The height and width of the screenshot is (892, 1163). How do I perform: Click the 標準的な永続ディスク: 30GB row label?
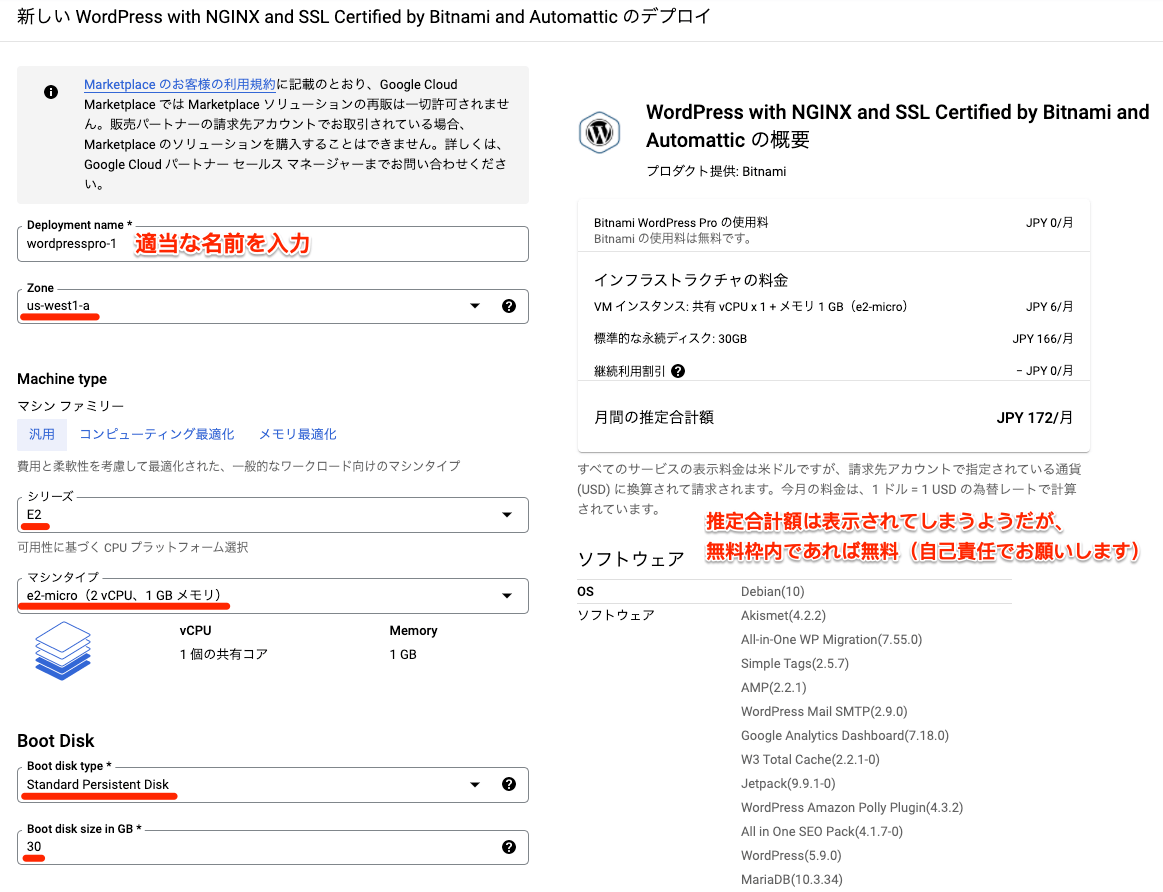point(671,339)
